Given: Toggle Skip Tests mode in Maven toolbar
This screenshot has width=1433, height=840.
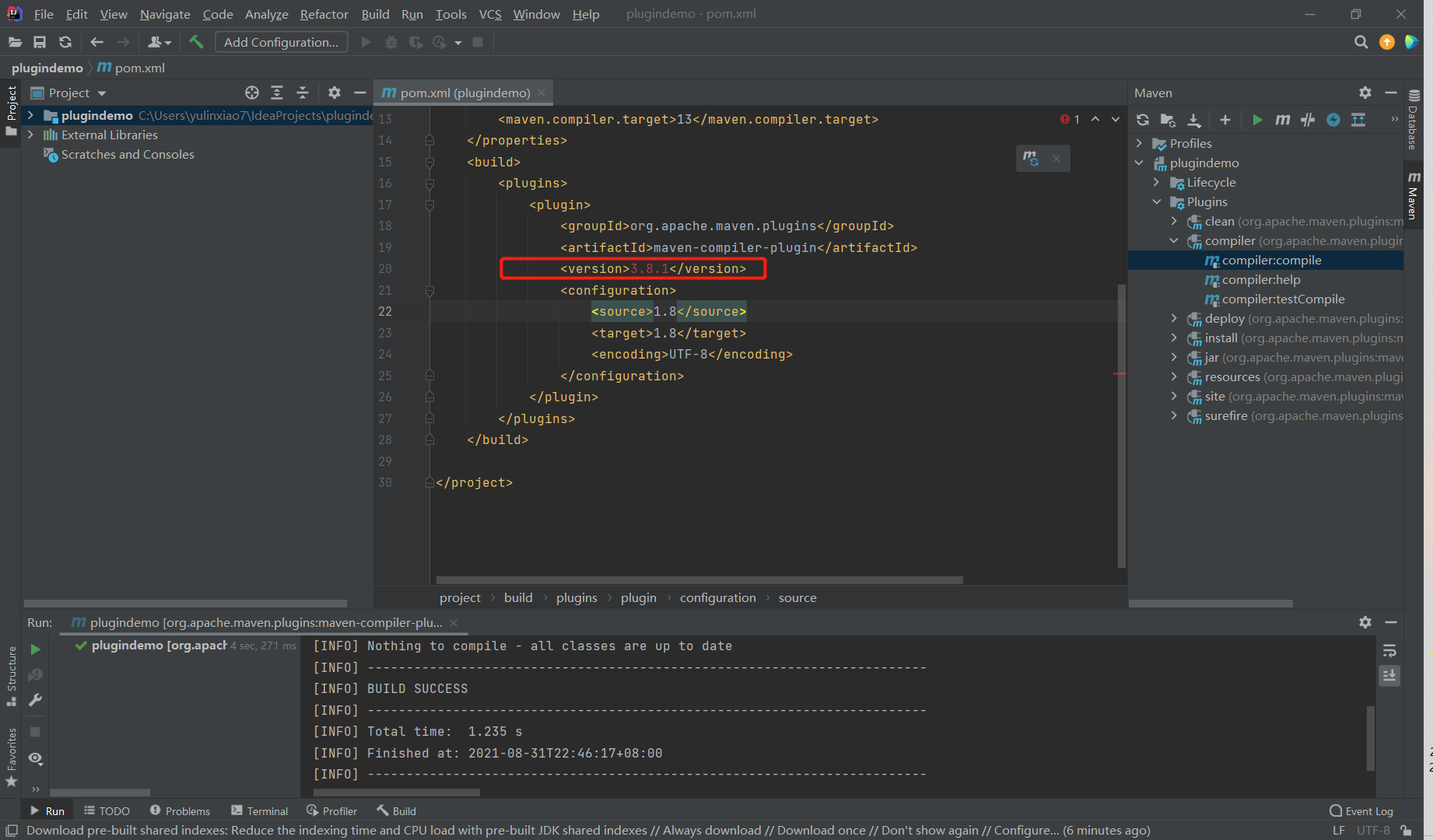Looking at the screenshot, I should [1308, 120].
